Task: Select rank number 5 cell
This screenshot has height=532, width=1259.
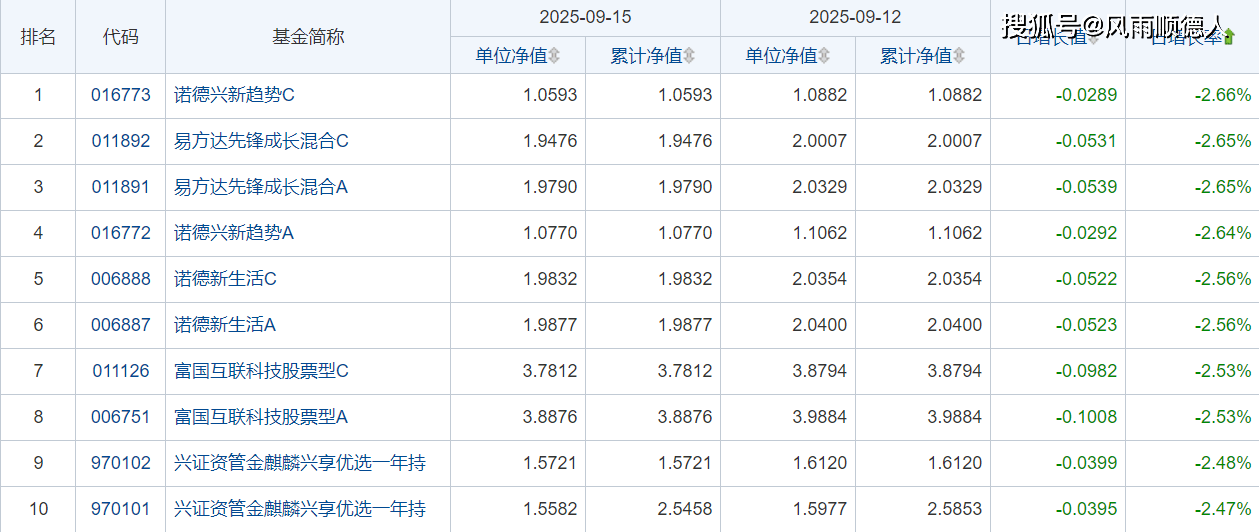Action: click(x=38, y=279)
